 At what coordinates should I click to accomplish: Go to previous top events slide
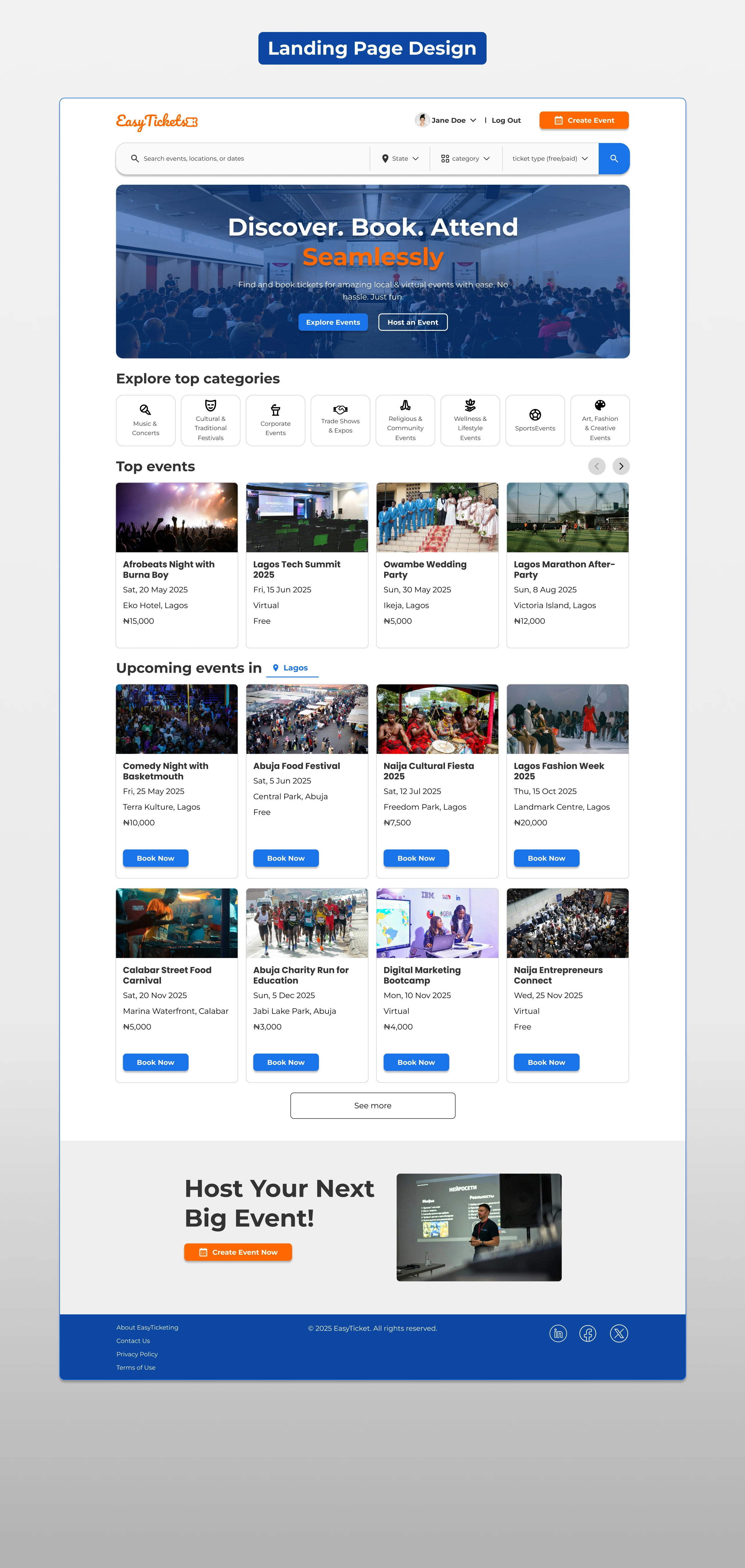596,466
